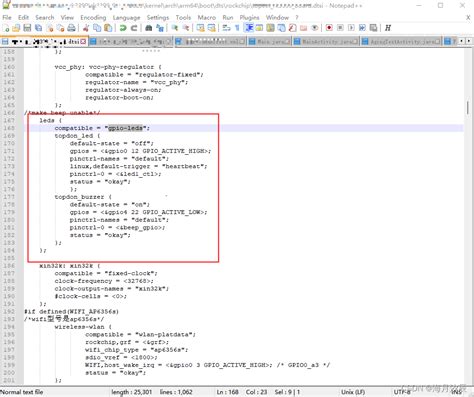
Task: Open the Encoding menu
Action: pyautogui.click(x=93, y=18)
